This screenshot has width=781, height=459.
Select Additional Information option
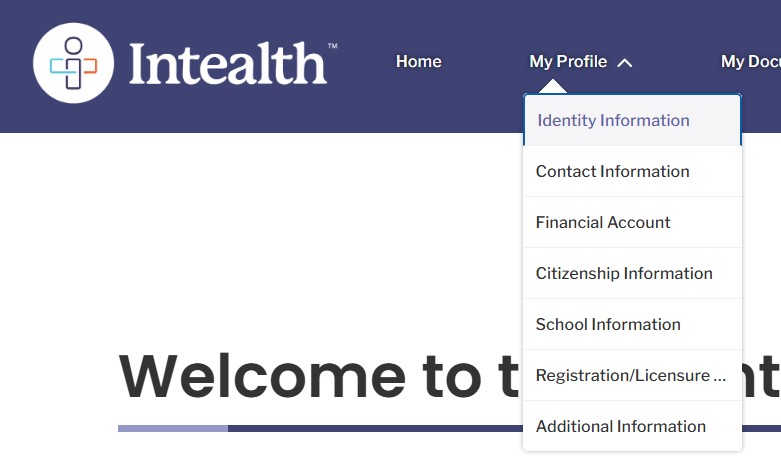click(632, 426)
